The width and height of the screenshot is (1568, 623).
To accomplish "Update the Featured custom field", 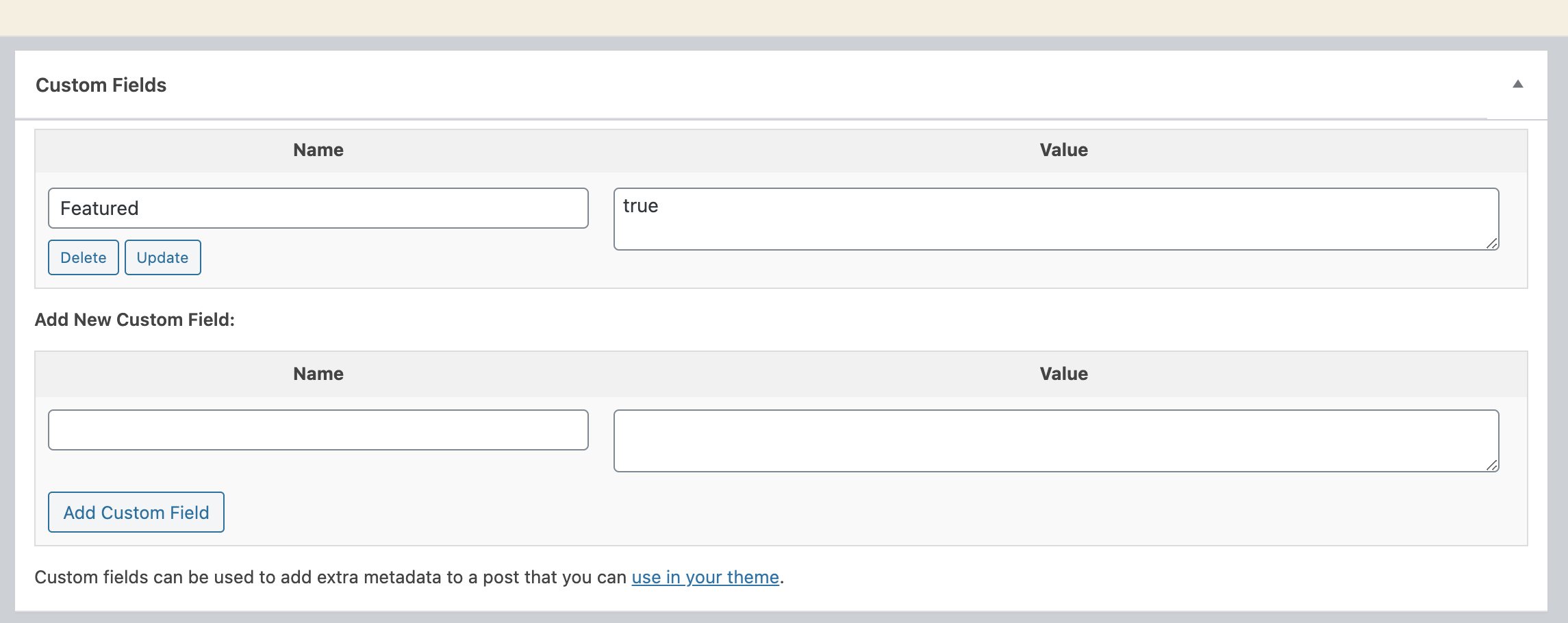I will [x=162, y=257].
